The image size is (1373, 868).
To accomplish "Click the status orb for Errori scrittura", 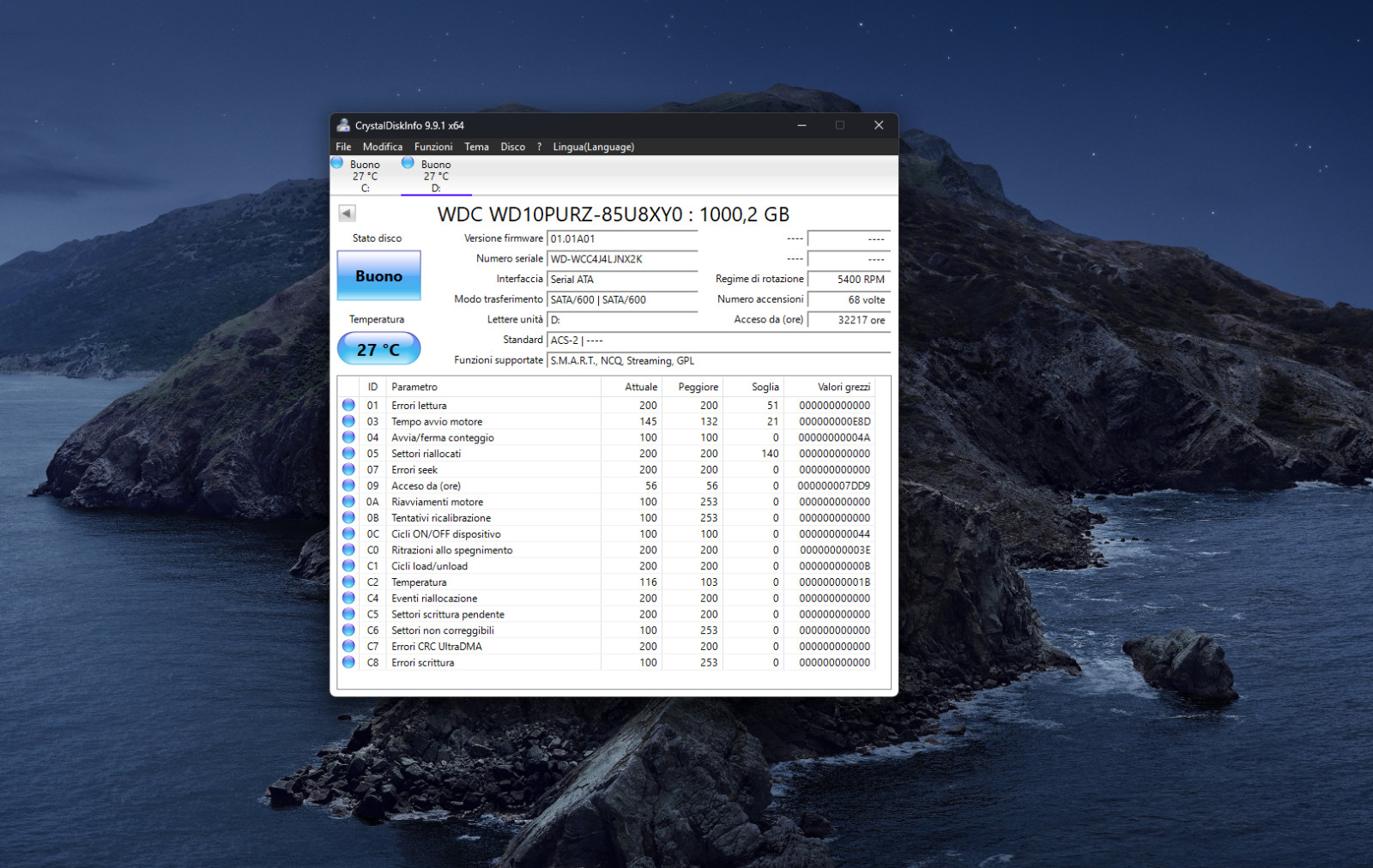I will tap(348, 662).
